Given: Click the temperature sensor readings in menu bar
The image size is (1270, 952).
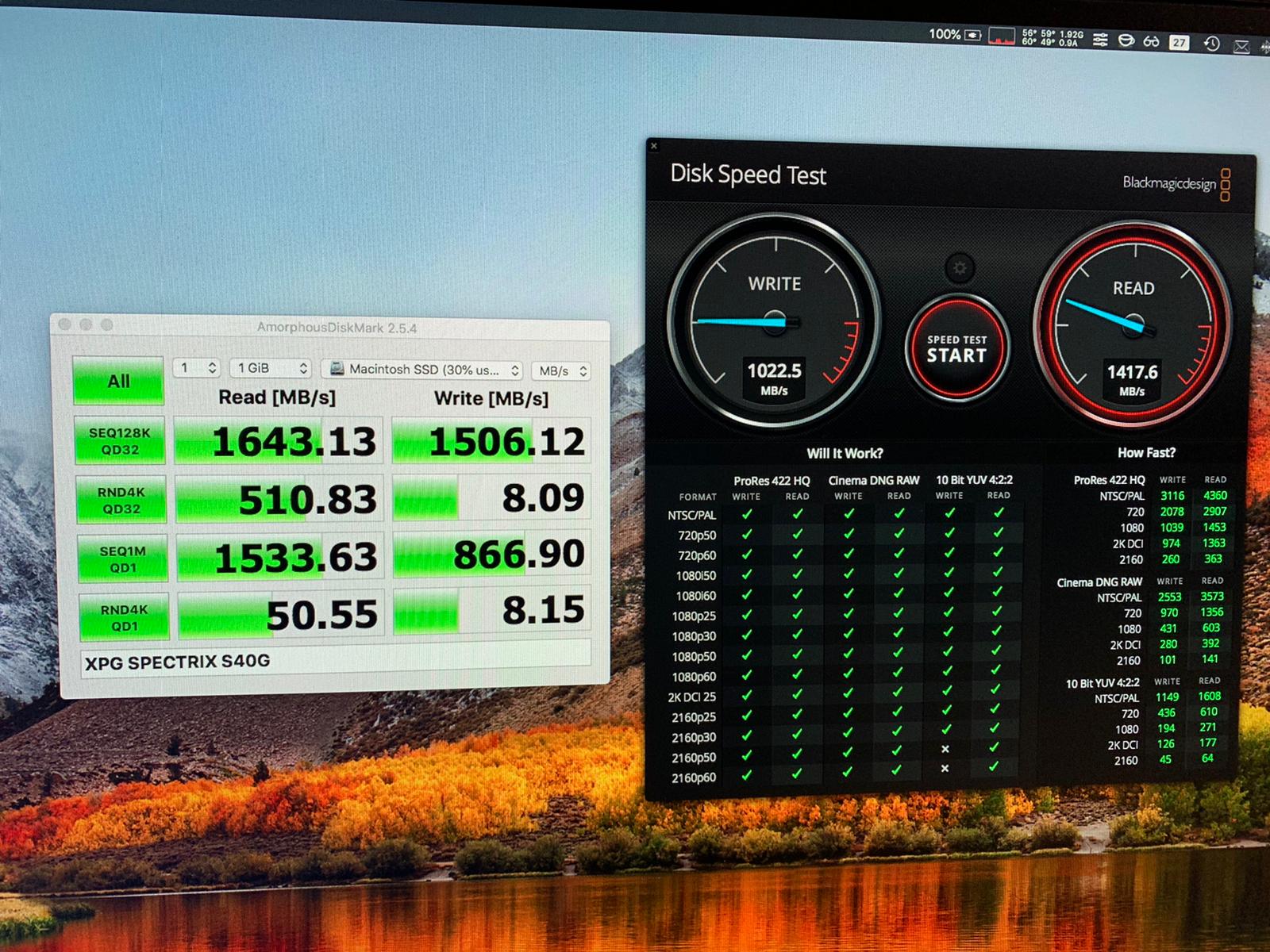Looking at the screenshot, I should point(1053,38).
